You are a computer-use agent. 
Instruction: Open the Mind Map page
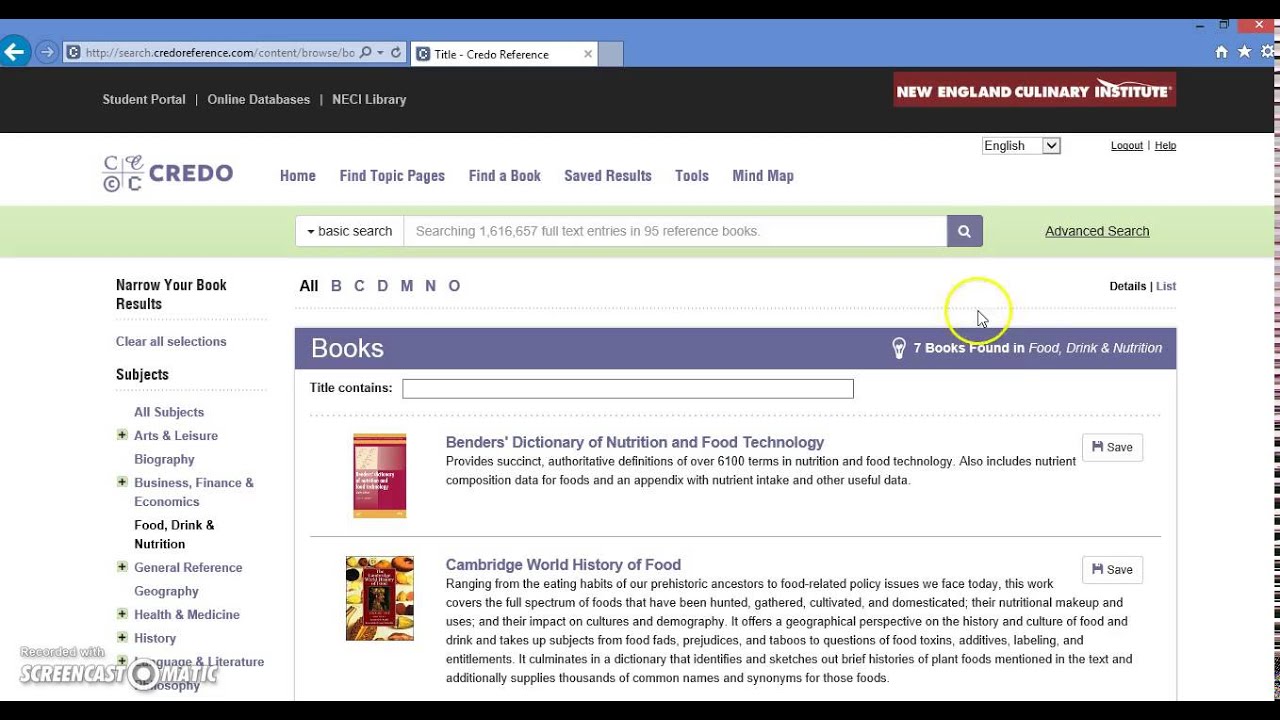pos(763,176)
